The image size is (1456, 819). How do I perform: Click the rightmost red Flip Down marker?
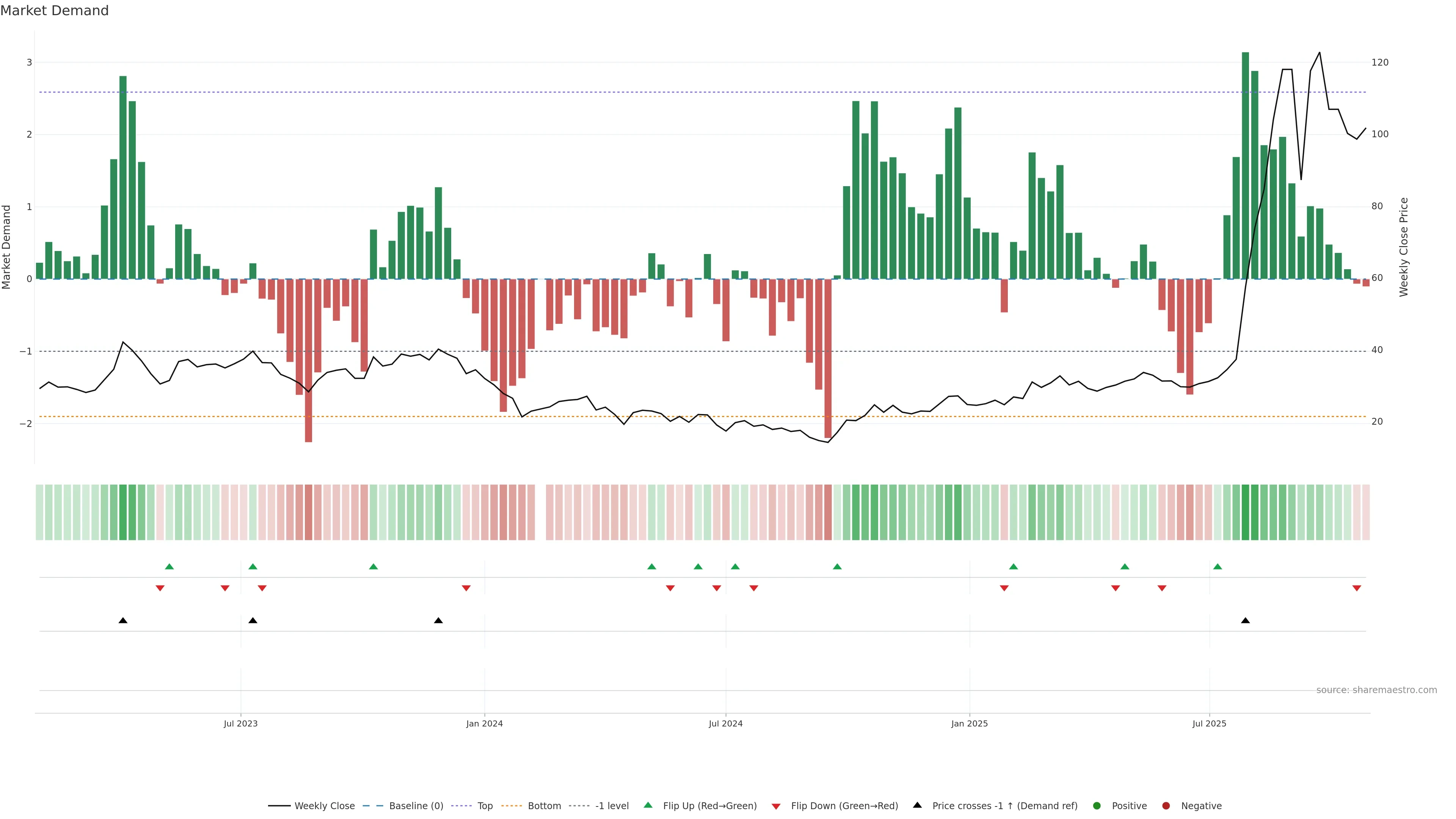tap(1357, 588)
